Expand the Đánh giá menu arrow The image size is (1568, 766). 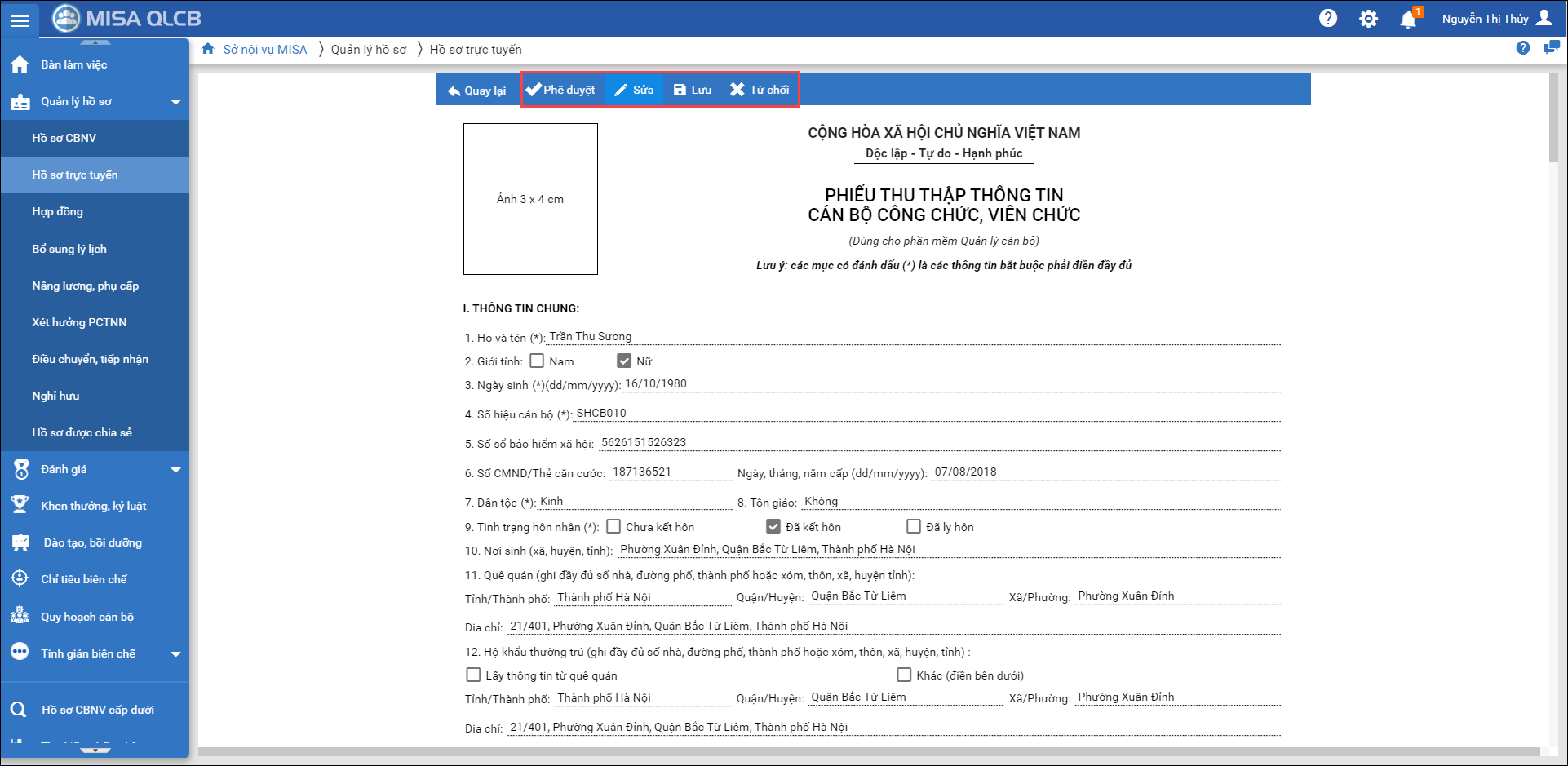click(x=175, y=470)
